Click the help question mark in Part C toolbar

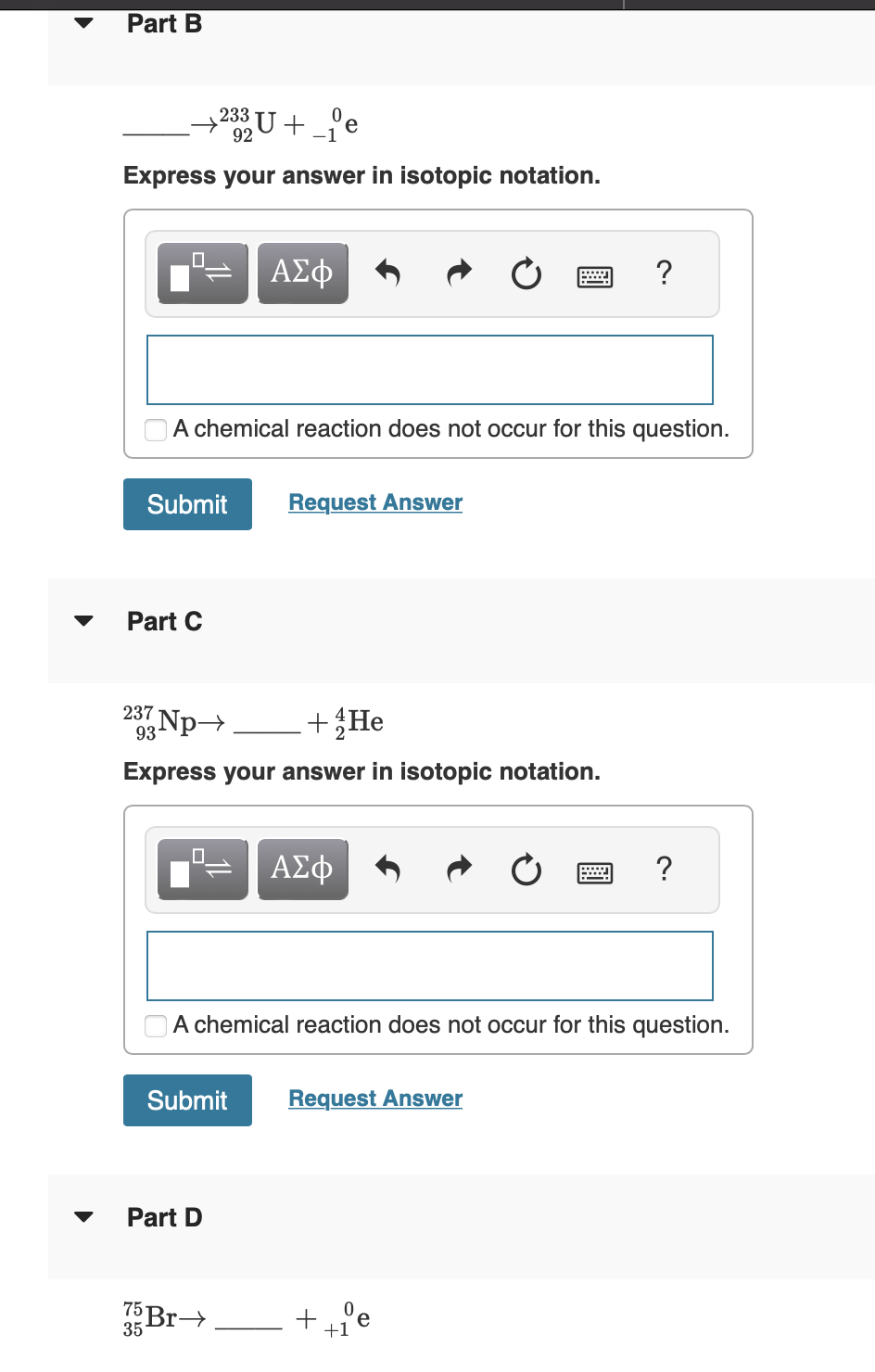664,870
